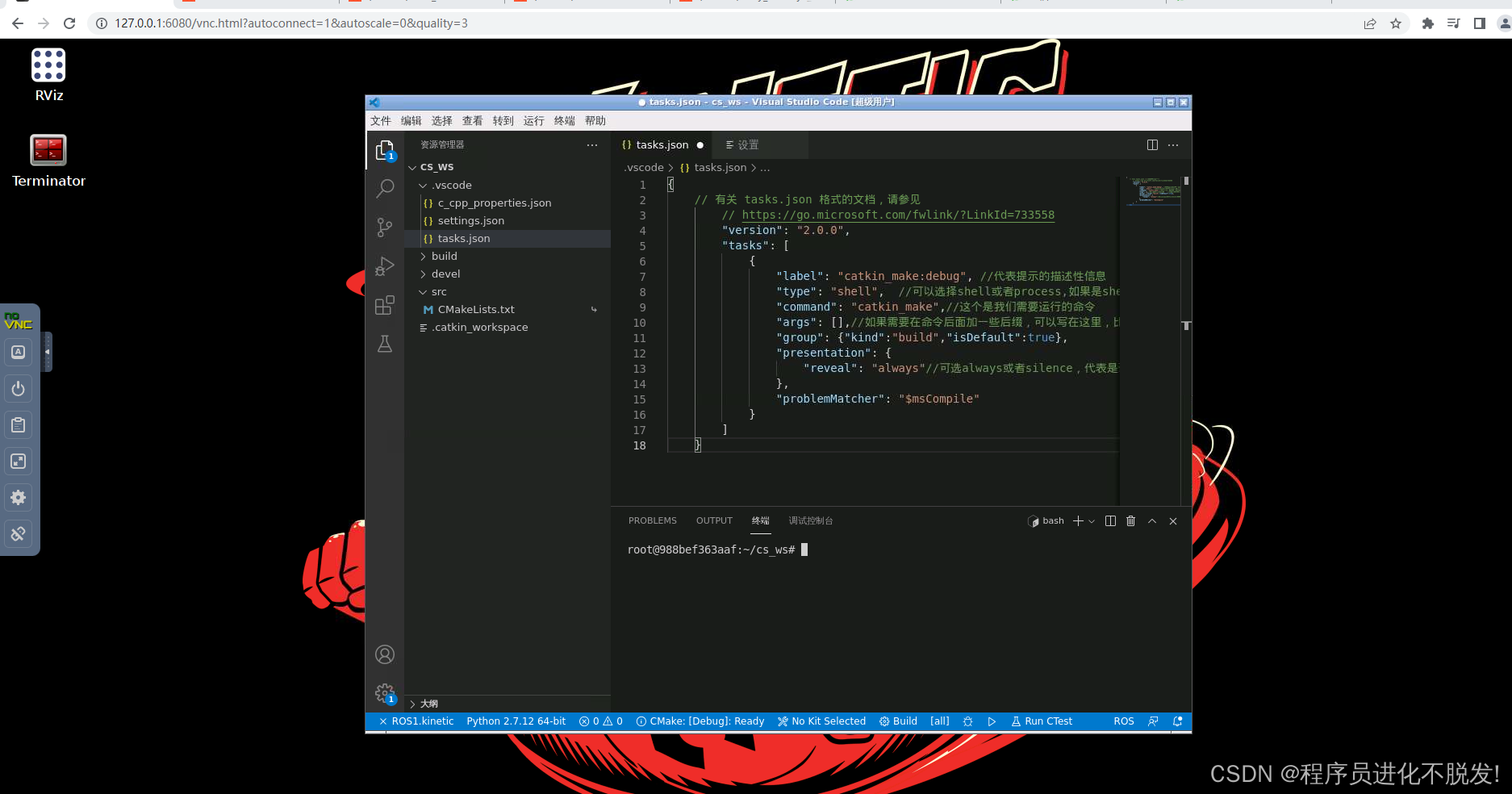Add a new terminal with plus icon
This screenshot has width=1512, height=794.
coord(1078,521)
